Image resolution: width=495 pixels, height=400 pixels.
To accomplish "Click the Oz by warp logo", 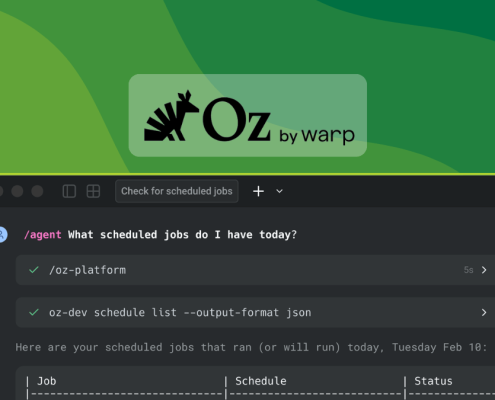I will coord(248,116).
